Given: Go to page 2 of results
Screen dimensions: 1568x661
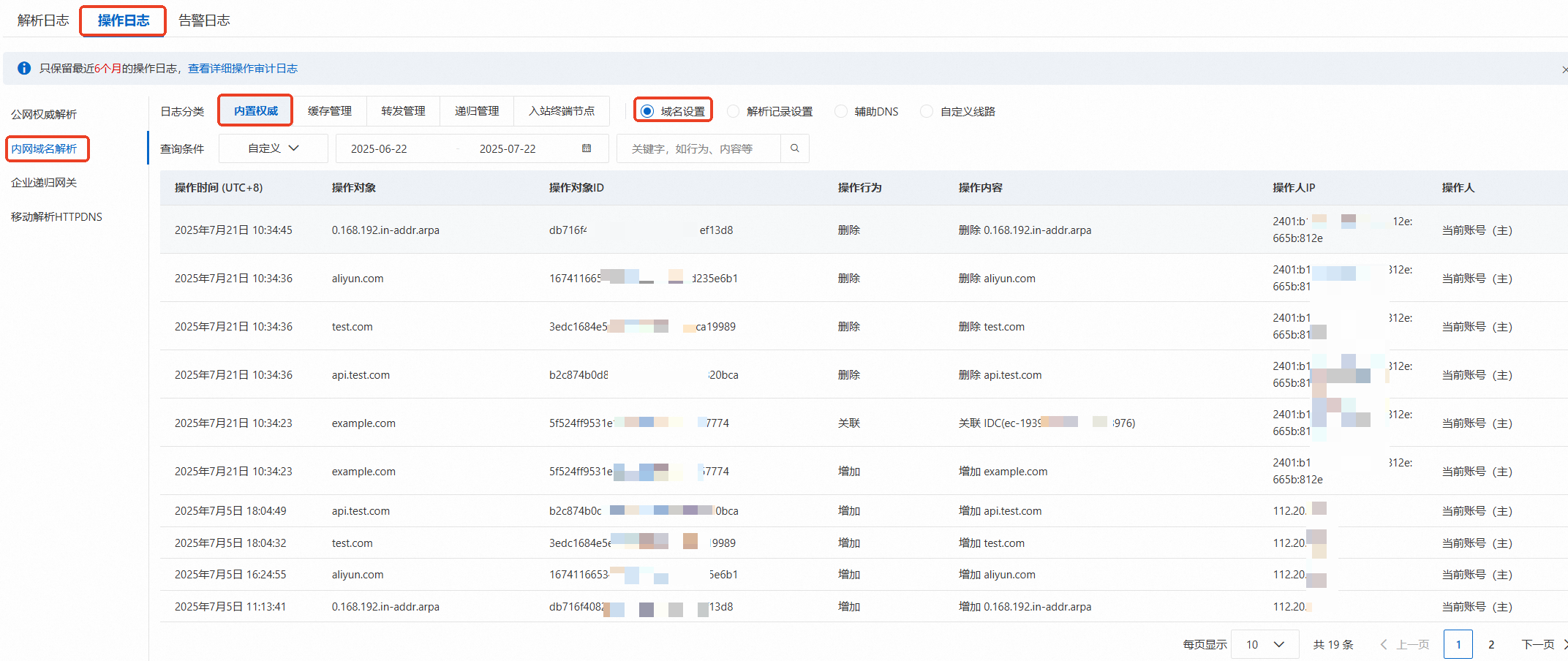Looking at the screenshot, I should pos(1491,644).
